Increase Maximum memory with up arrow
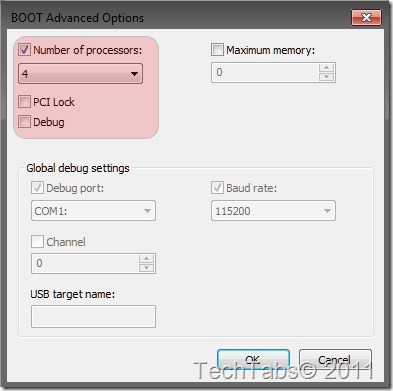Viewport: 393px width, 391px height. (x=326, y=68)
